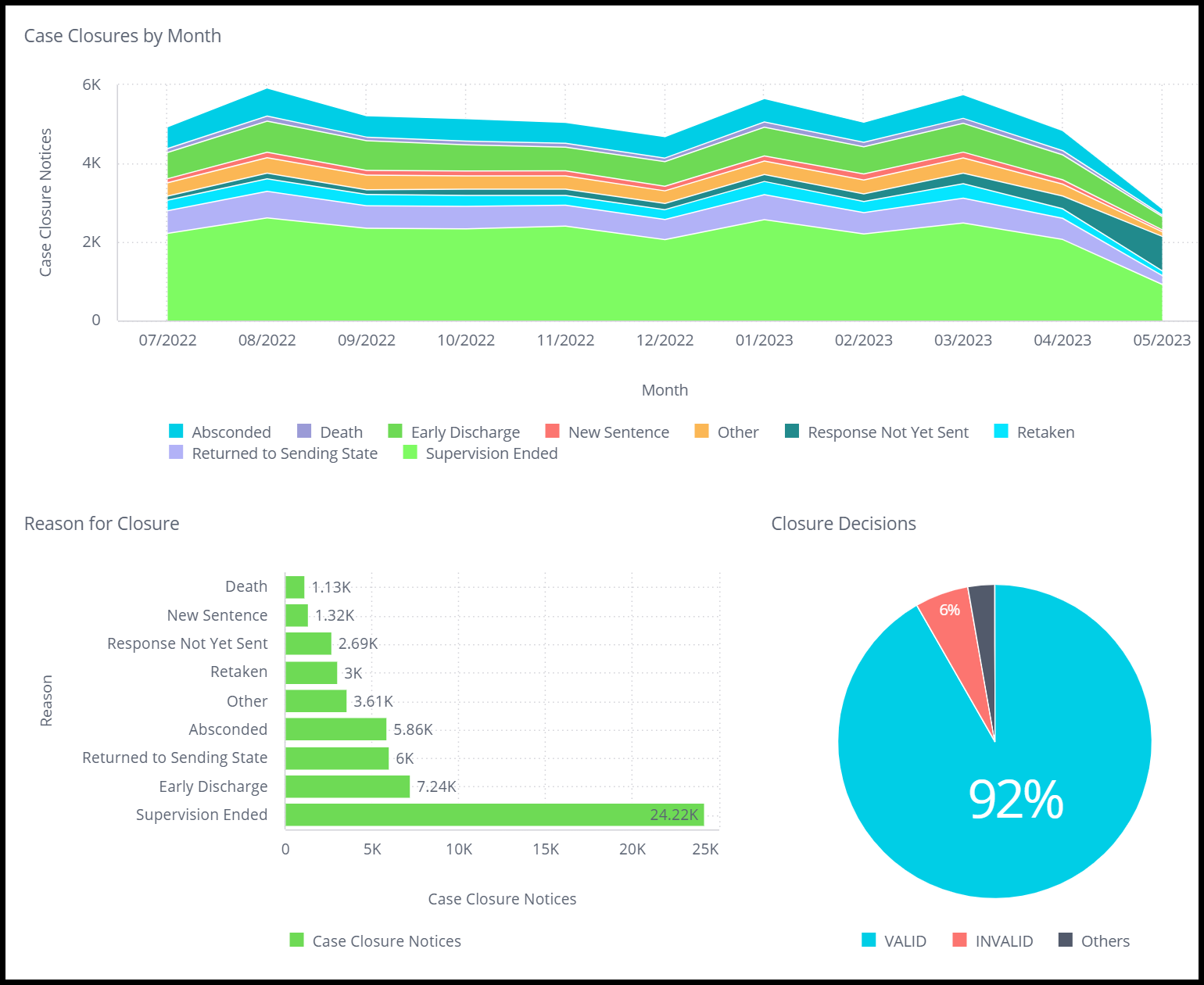Click the Response Not Yet Sent marker
Screen dimensions: 1204x985
791,432
